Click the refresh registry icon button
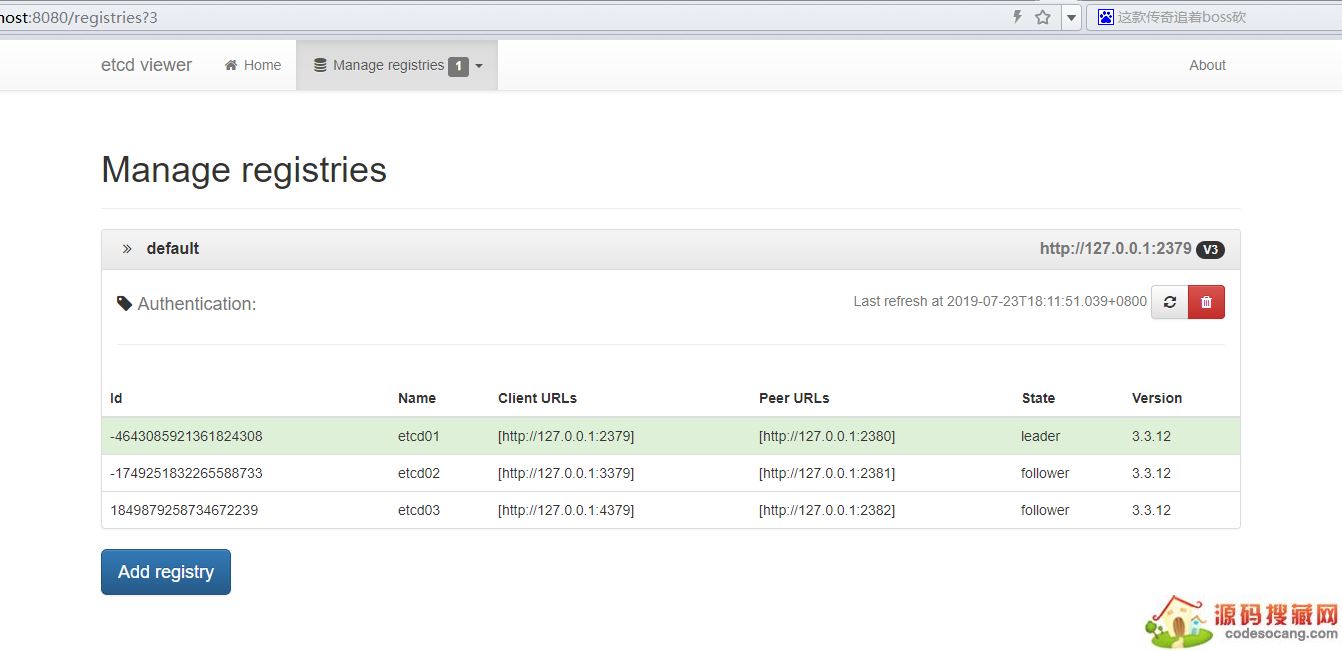The height and width of the screenshot is (651, 1342). tap(1169, 302)
